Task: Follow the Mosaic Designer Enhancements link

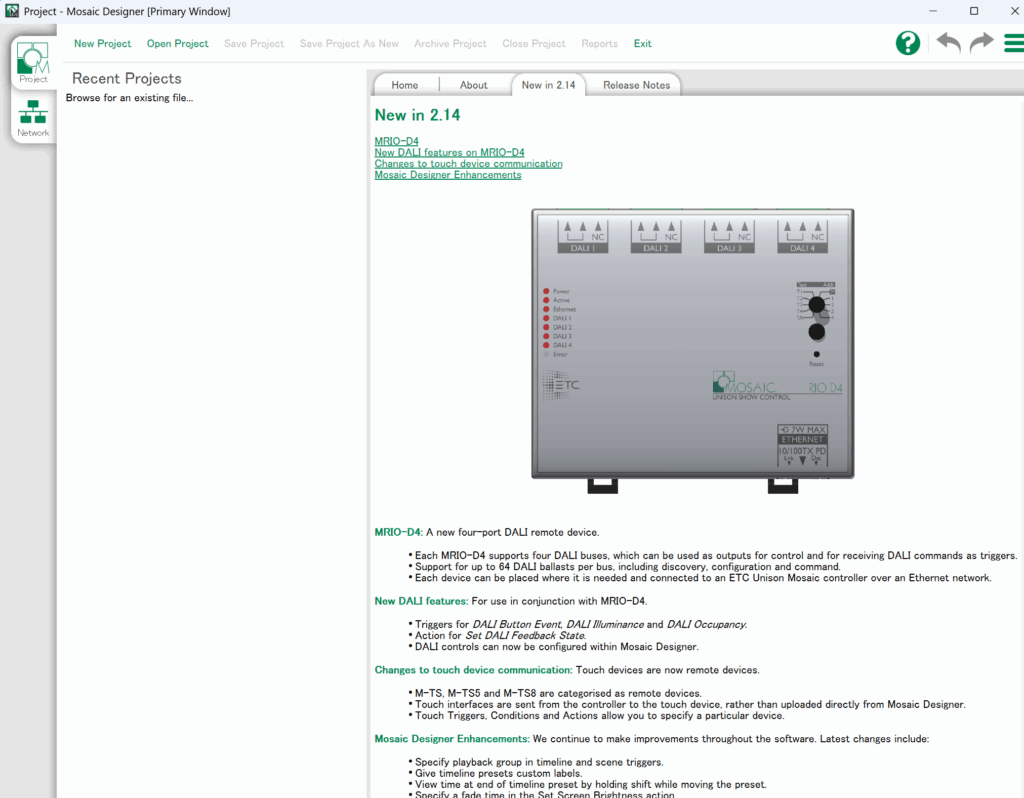Action: click(448, 174)
